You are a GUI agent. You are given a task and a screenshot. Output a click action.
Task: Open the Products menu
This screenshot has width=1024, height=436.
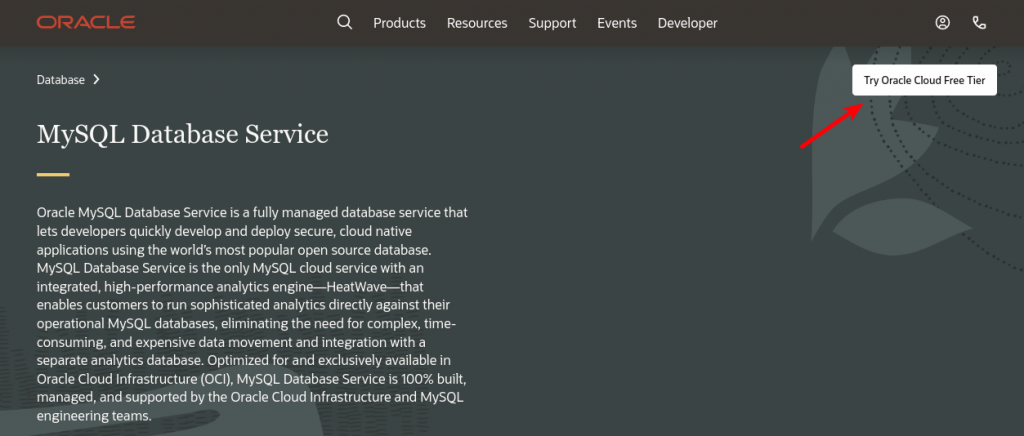click(x=400, y=23)
